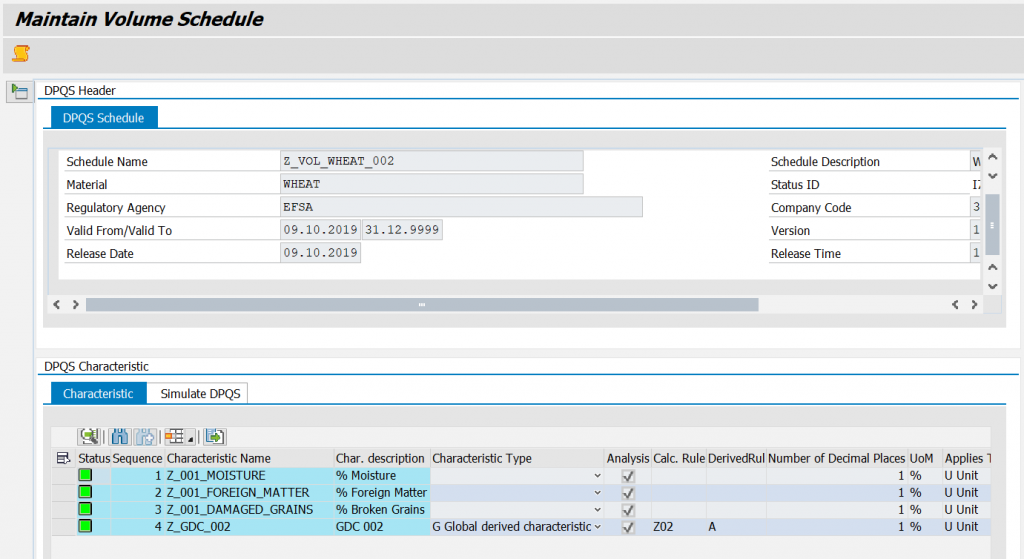This screenshot has height=559, width=1024.
Task: Click the select-all icon in the table corner
Action: point(63,458)
